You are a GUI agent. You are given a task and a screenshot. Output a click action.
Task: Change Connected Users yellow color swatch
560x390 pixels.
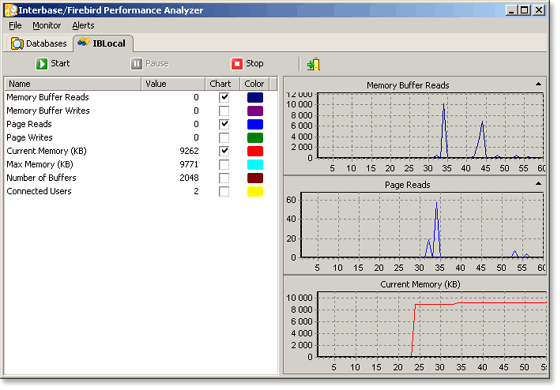[255, 191]
